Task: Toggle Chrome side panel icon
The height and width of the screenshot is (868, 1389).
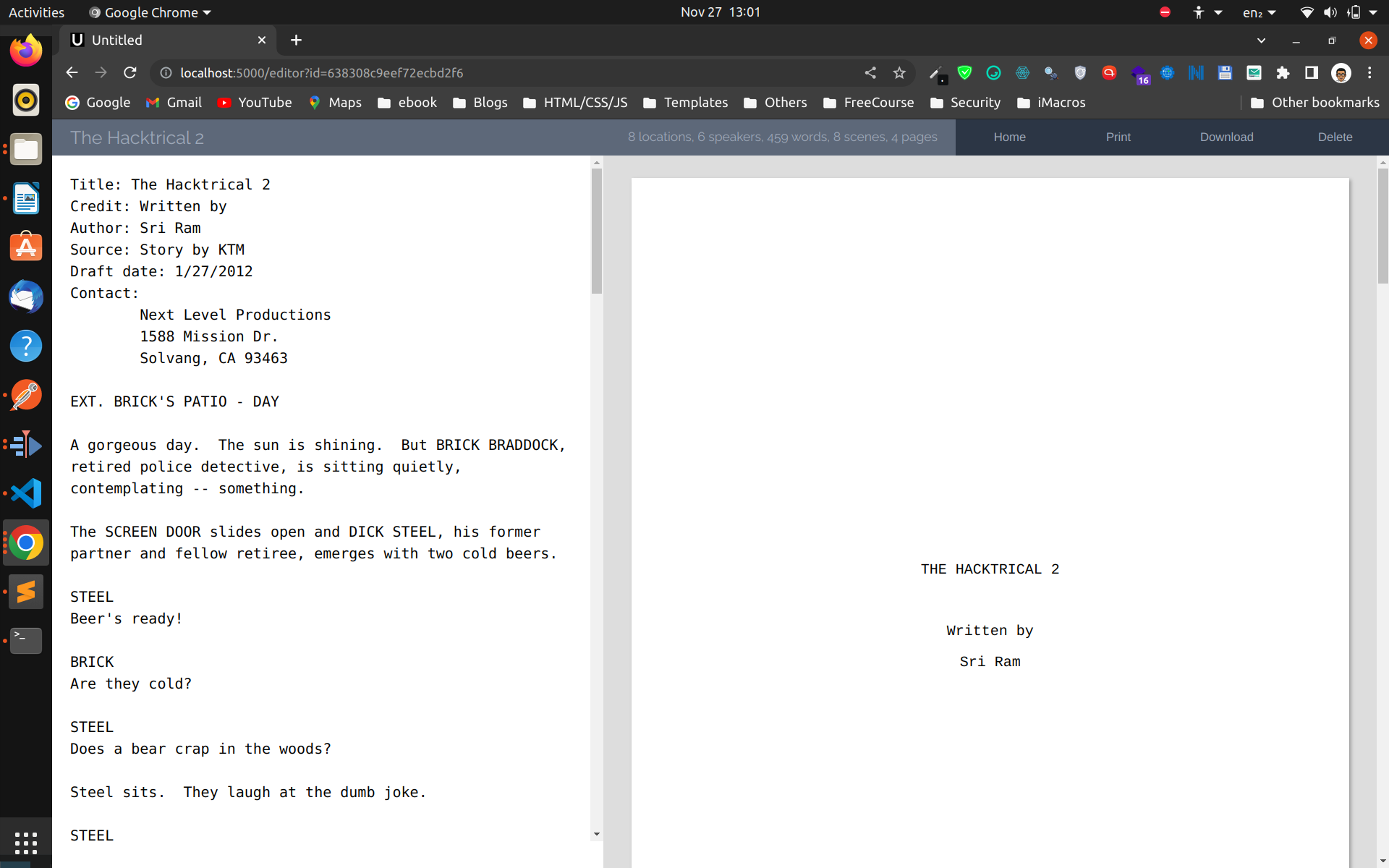Action: pyautogui.click(x=1312, y=72)
